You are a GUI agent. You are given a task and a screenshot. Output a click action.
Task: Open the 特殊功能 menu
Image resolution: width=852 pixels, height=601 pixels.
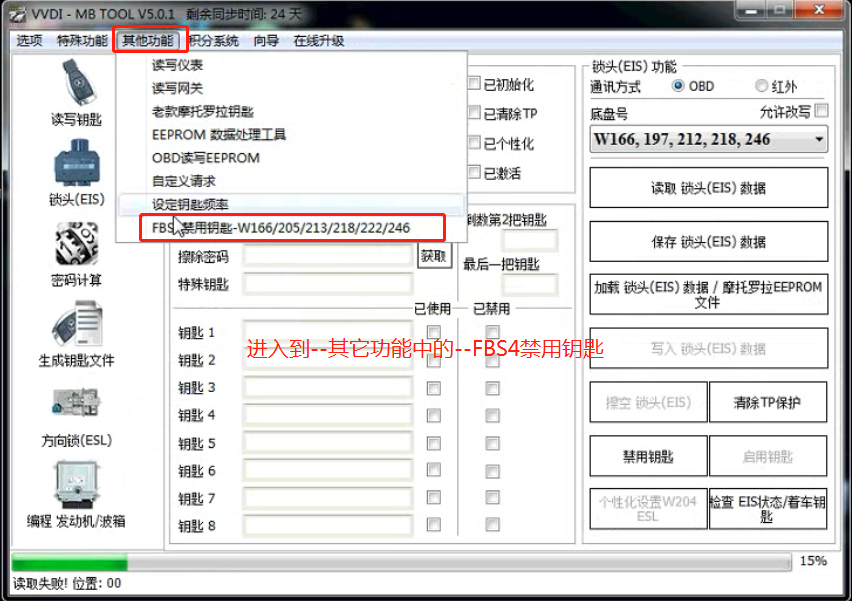pos(82,41)
